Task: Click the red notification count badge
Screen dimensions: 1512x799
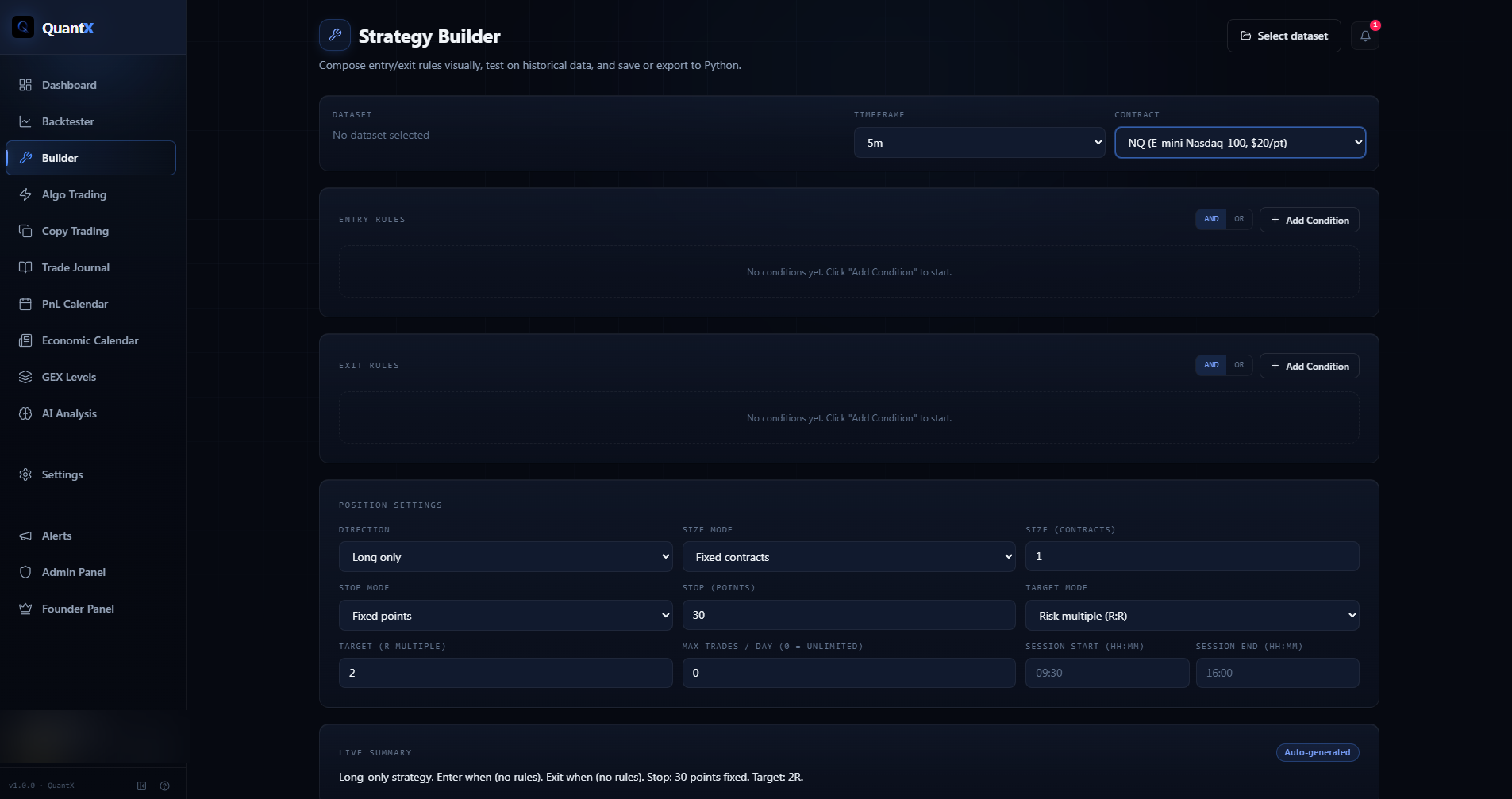Action: pyautogui.click(x=1375, y=25)
